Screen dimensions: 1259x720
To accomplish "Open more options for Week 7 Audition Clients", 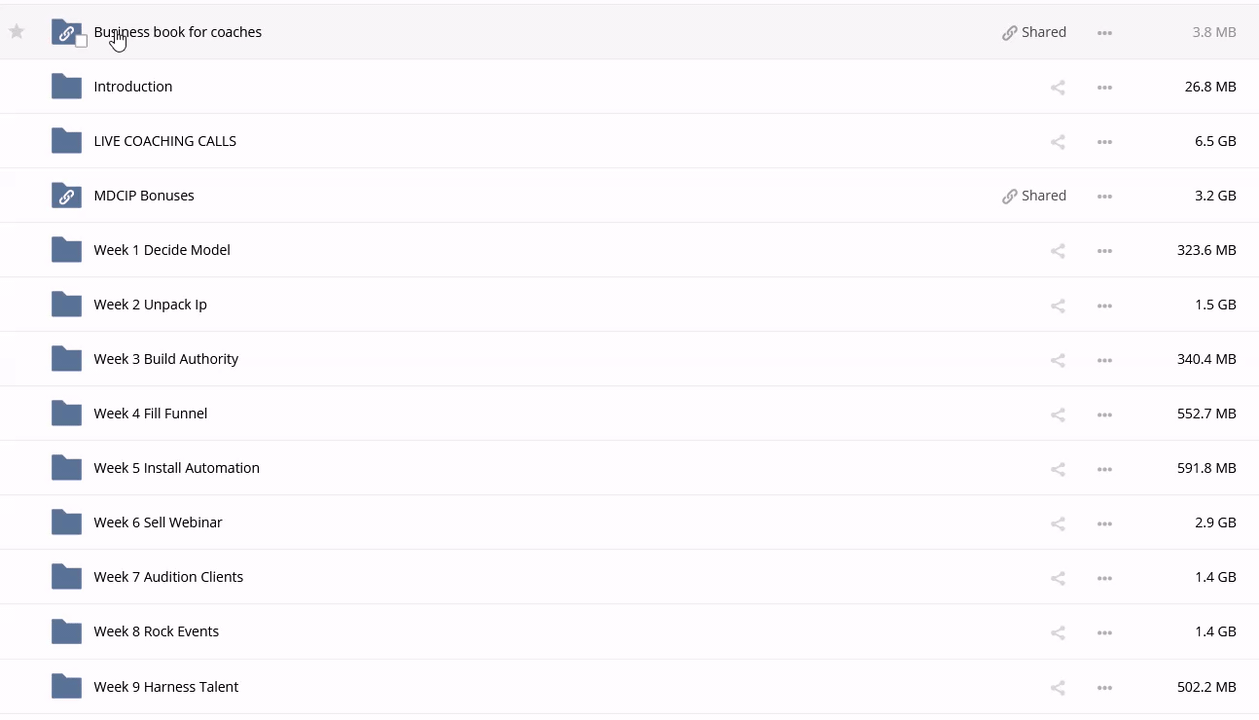I will (1104, 578).
